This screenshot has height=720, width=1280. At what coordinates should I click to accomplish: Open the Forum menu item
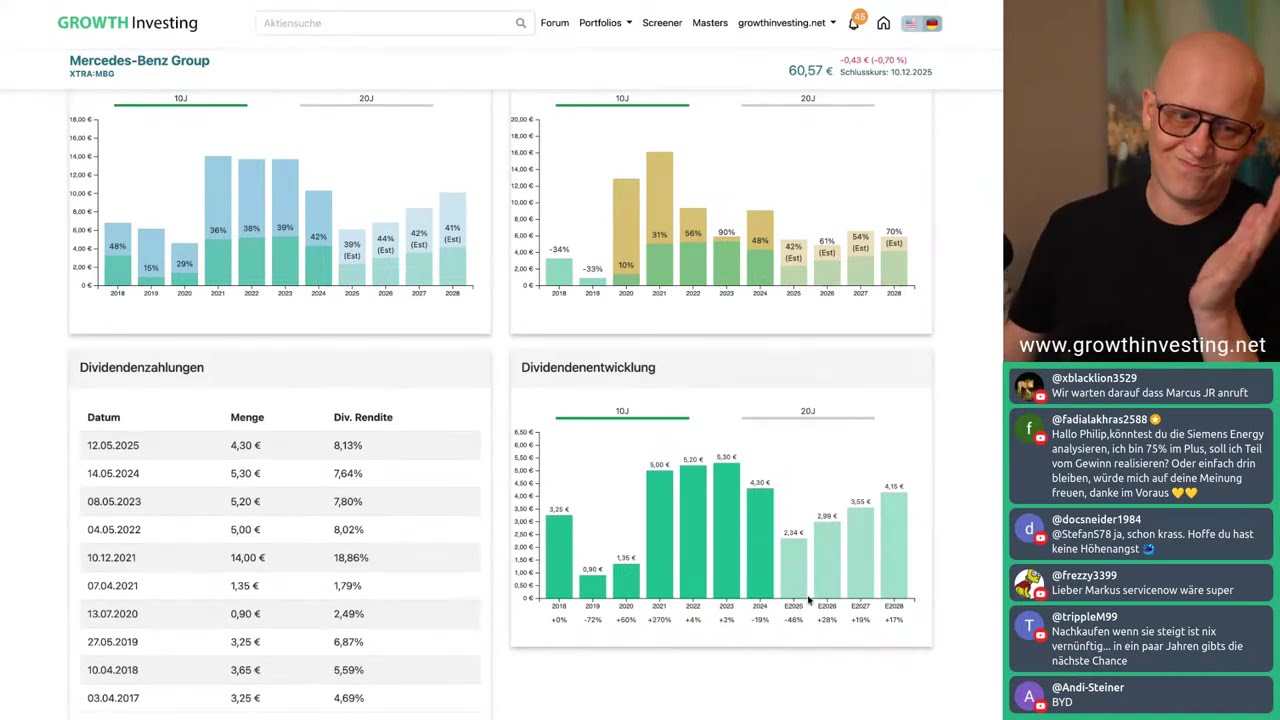pos(554,23)
